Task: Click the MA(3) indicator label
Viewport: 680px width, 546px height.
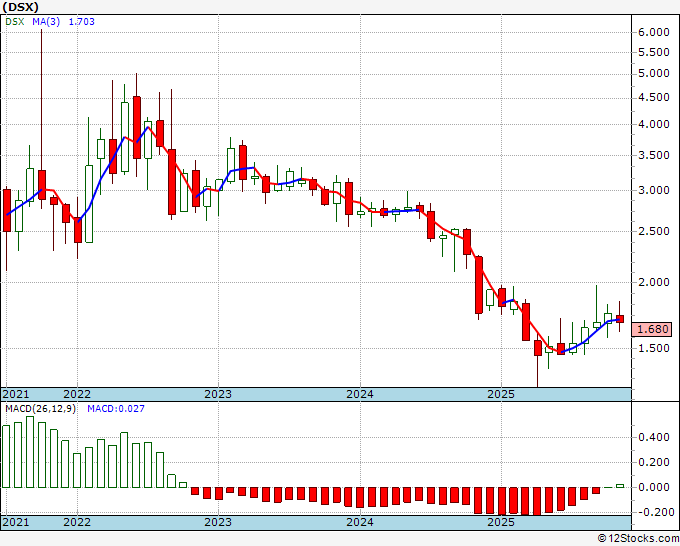Action: (46, 22)
